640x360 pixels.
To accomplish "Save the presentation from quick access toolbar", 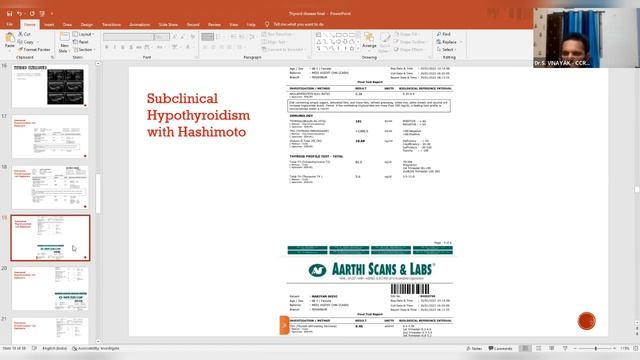I will [x=9, y=13].
